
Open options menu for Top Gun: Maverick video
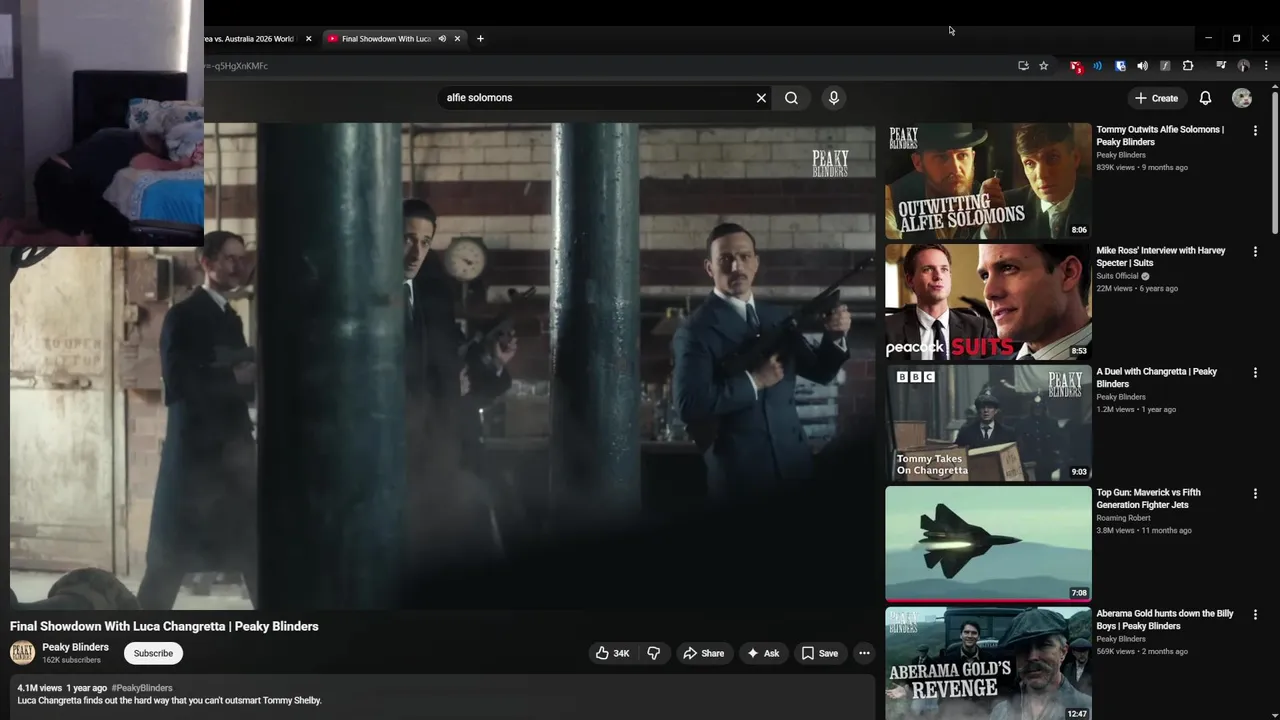[1255, 494]
